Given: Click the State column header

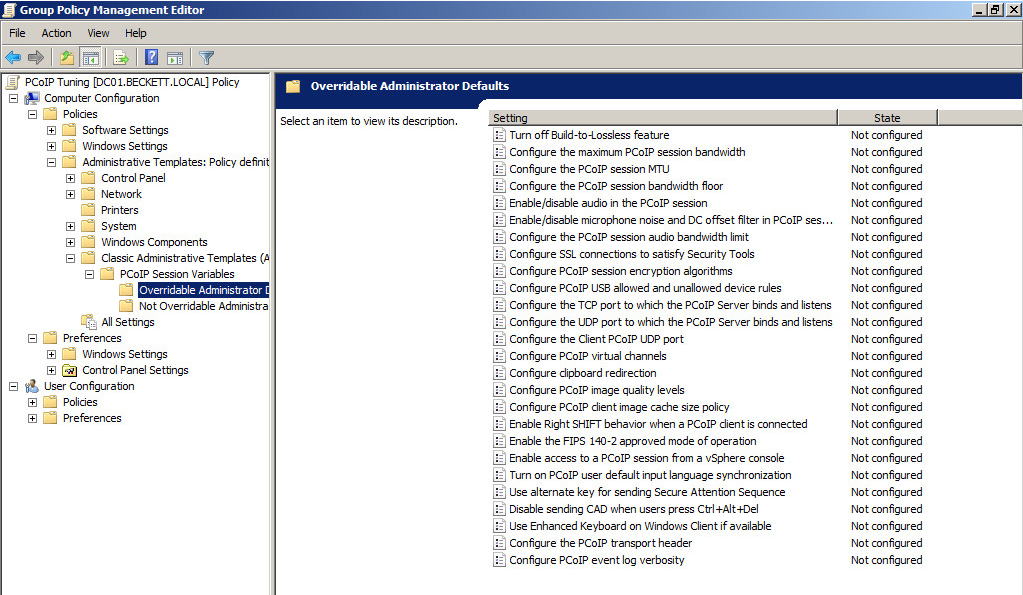Looking at the screenshot, I should tap(886, 118).
